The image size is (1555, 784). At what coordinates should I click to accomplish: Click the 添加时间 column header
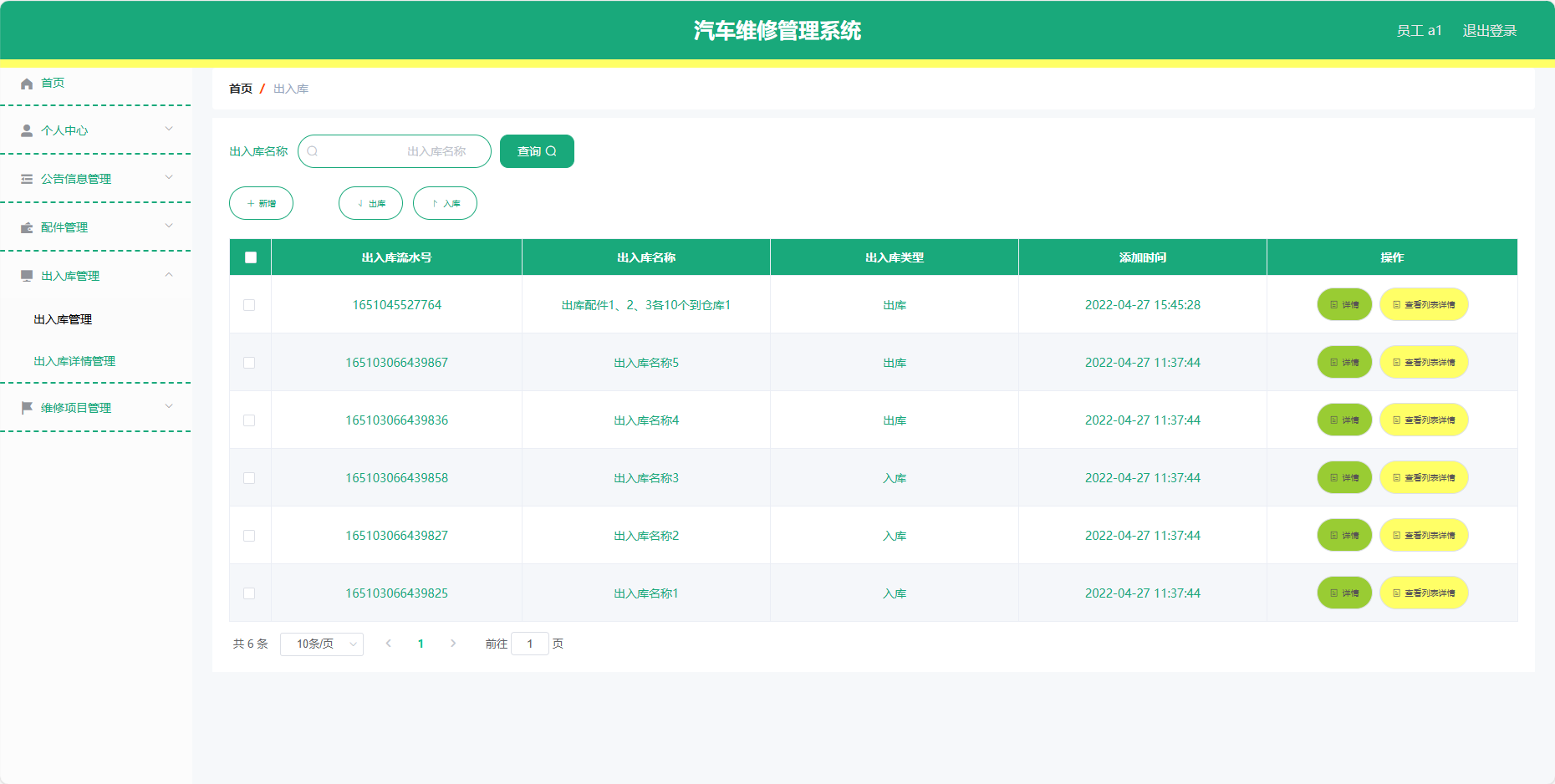pos(1143,257)
